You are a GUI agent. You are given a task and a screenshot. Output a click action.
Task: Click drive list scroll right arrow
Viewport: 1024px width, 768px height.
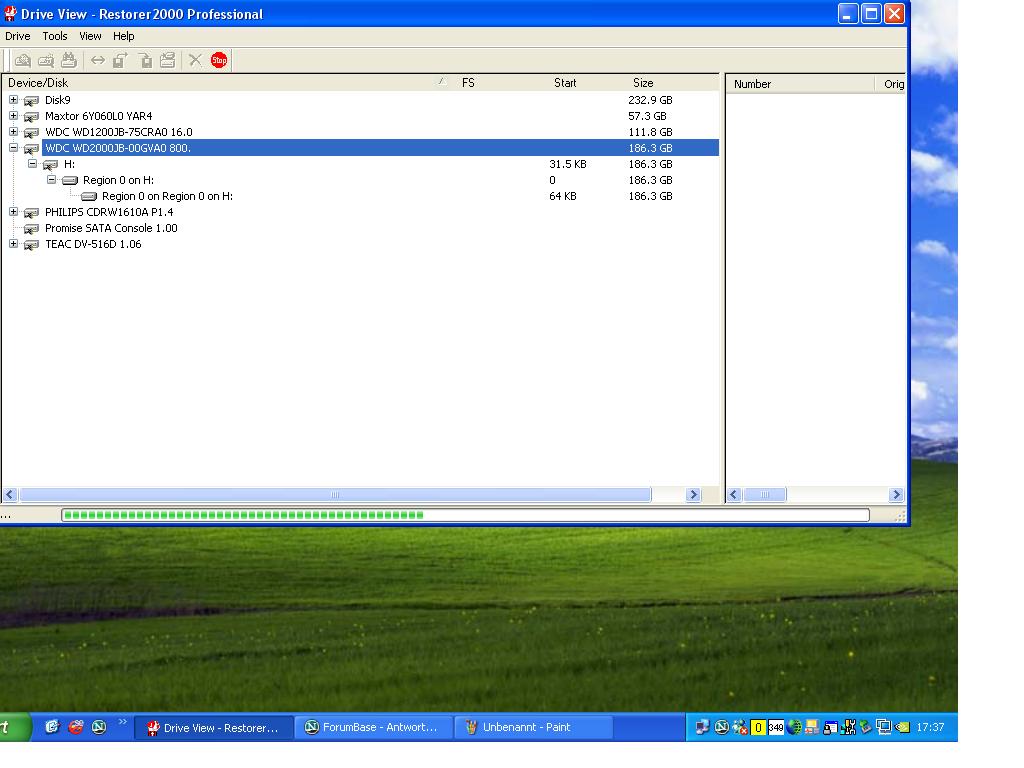(694, 495)
